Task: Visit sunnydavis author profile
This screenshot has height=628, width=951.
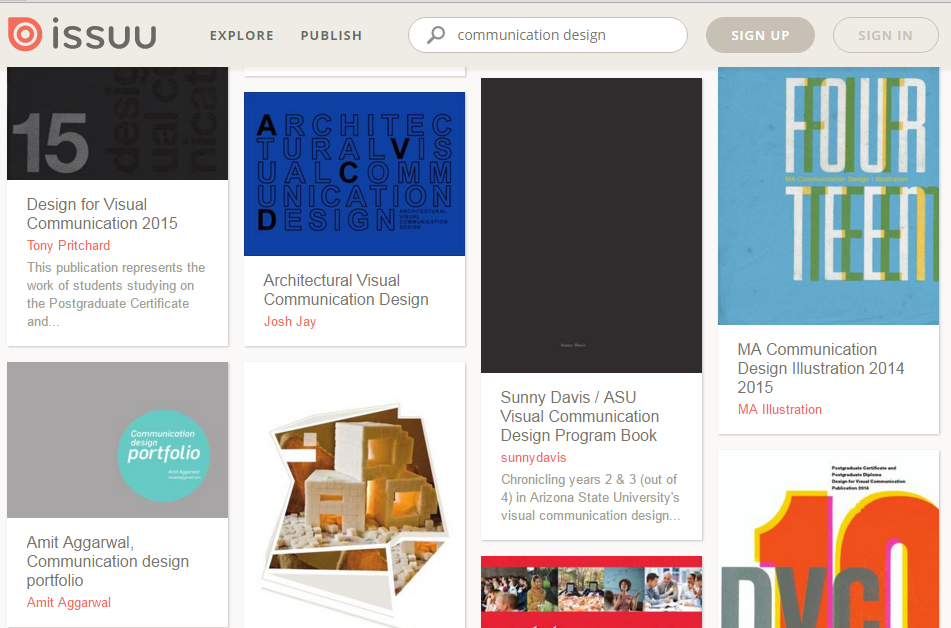Action: [533, 457]
